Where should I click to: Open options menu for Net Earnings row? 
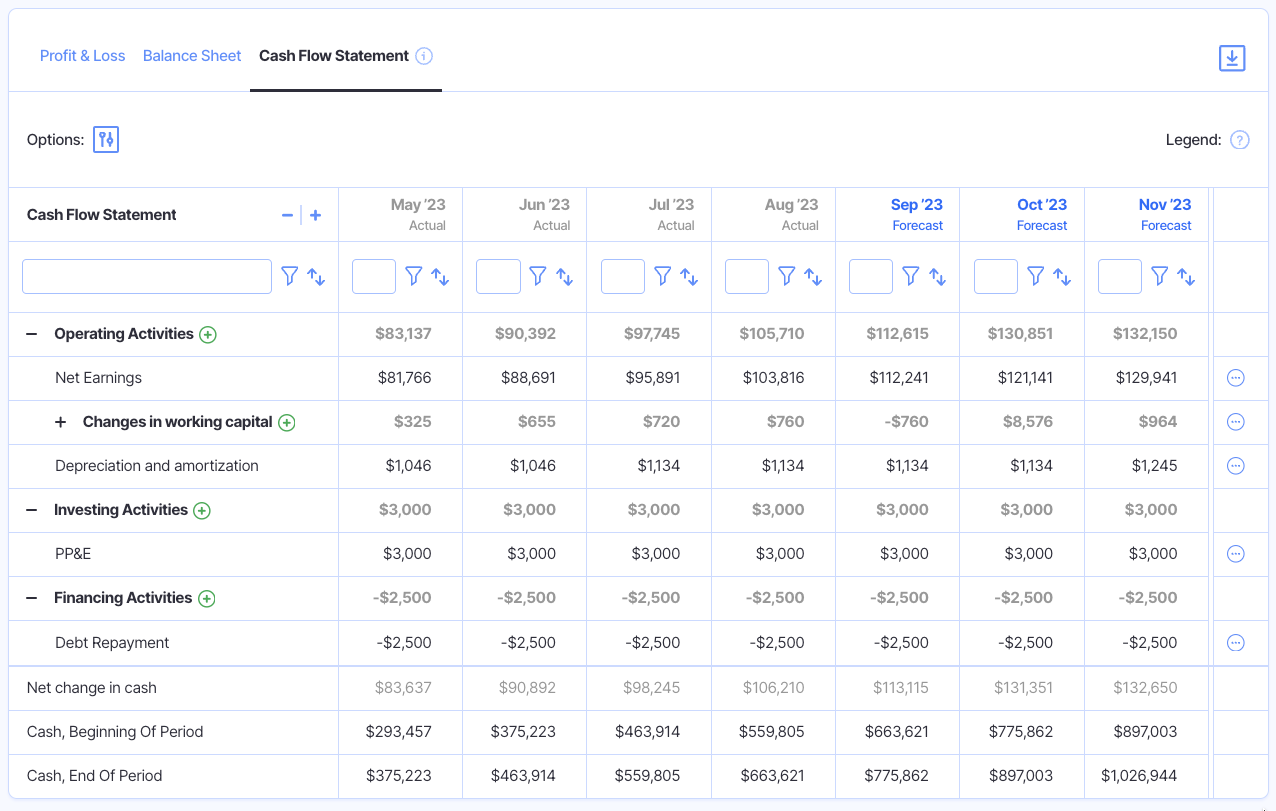point(1235,378)
